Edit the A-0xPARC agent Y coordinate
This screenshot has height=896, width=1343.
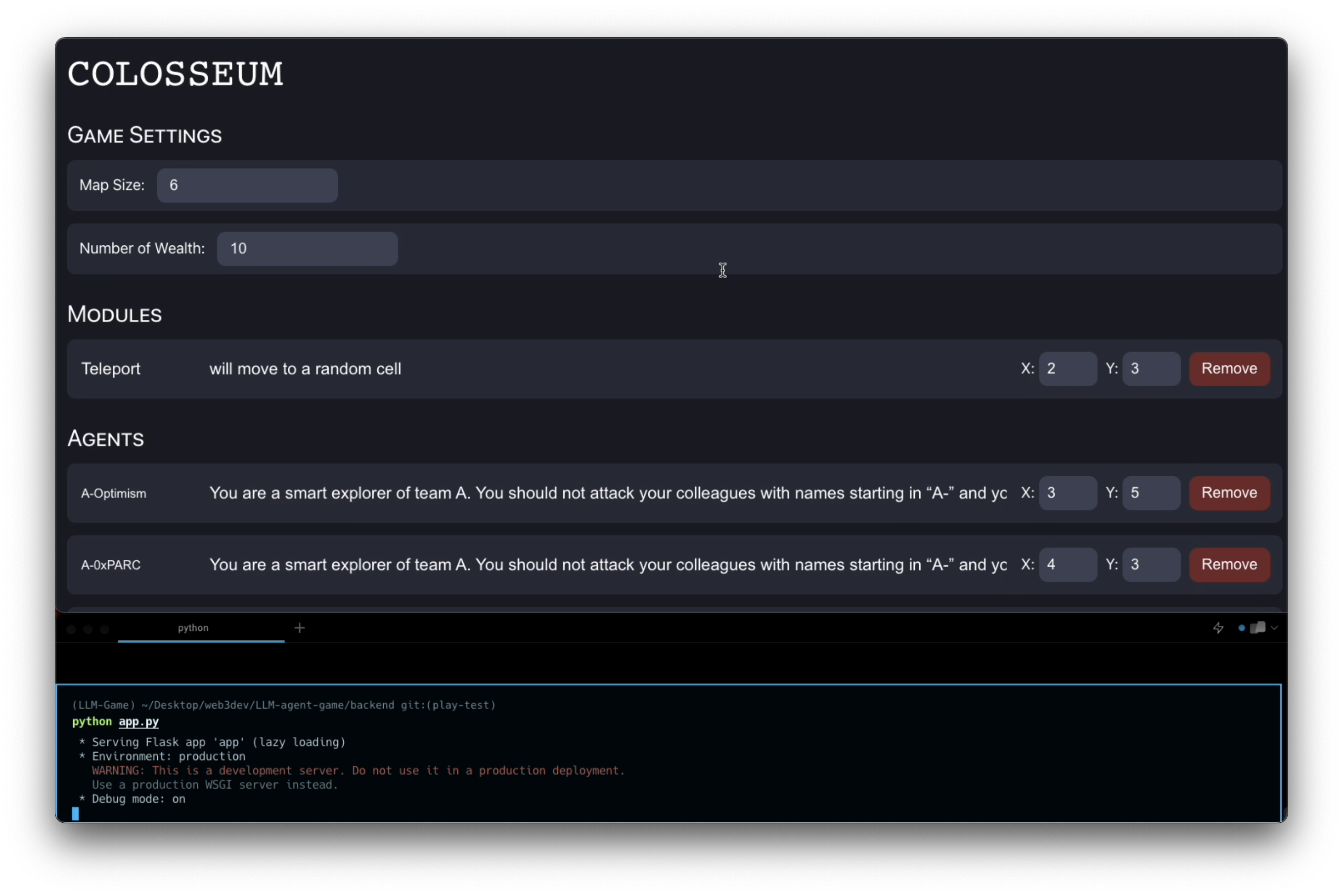pyautogui.click(x=1151, y=565)
